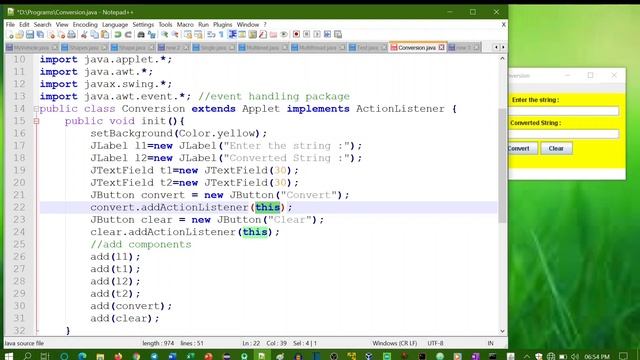Close the Conversion.java tab
The image size is (640, 360).
442,48
